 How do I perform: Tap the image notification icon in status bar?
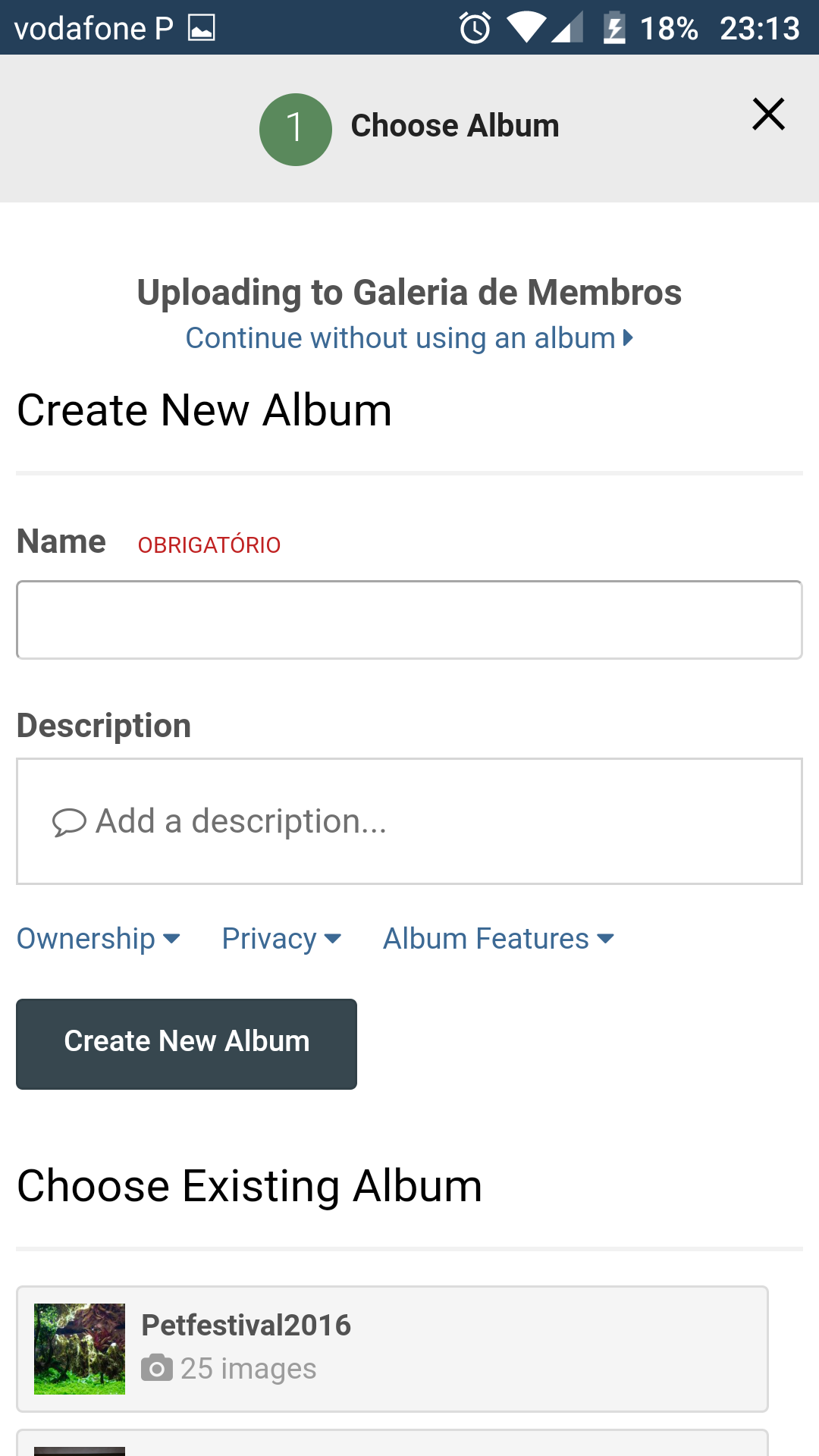(202, 28)
